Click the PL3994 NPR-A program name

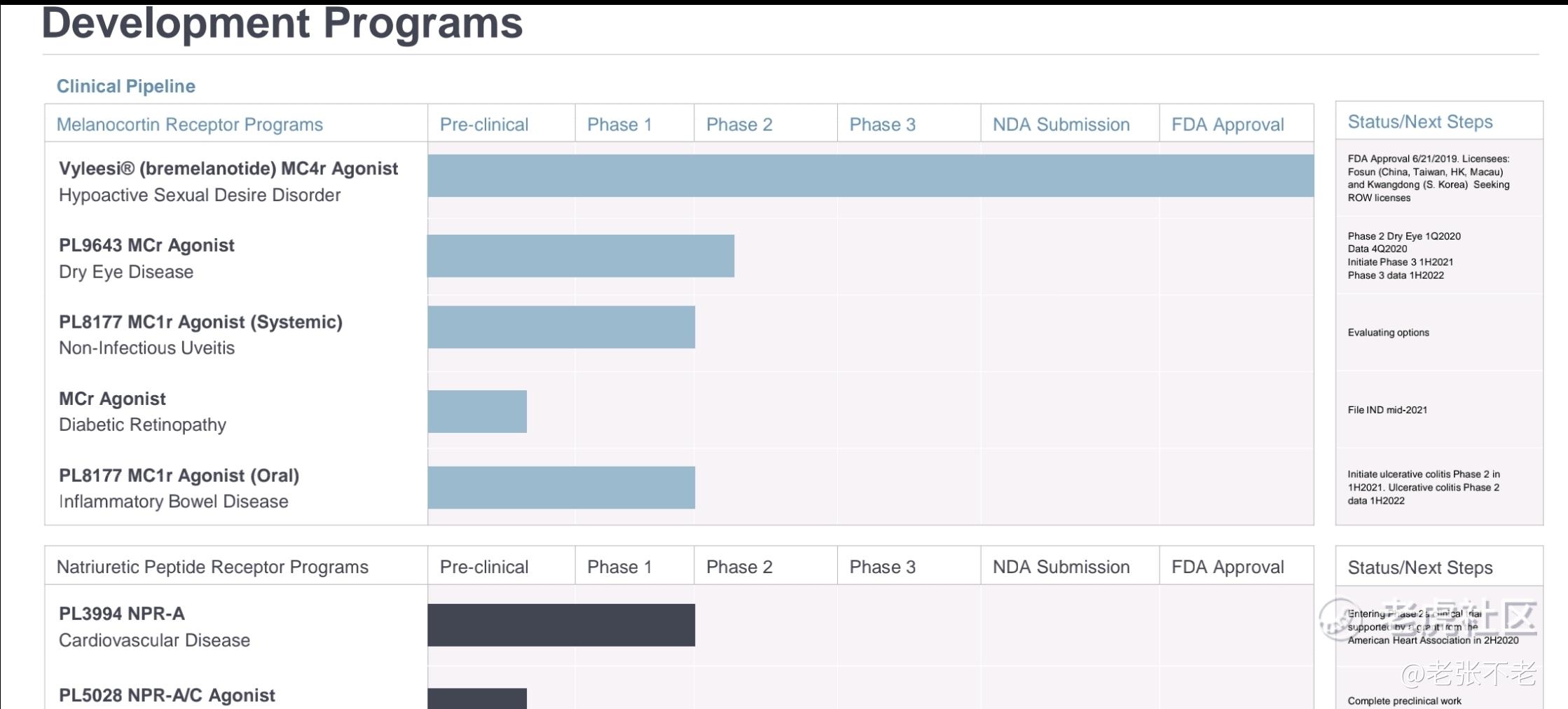pyautogui.click(x=122, y=614)
